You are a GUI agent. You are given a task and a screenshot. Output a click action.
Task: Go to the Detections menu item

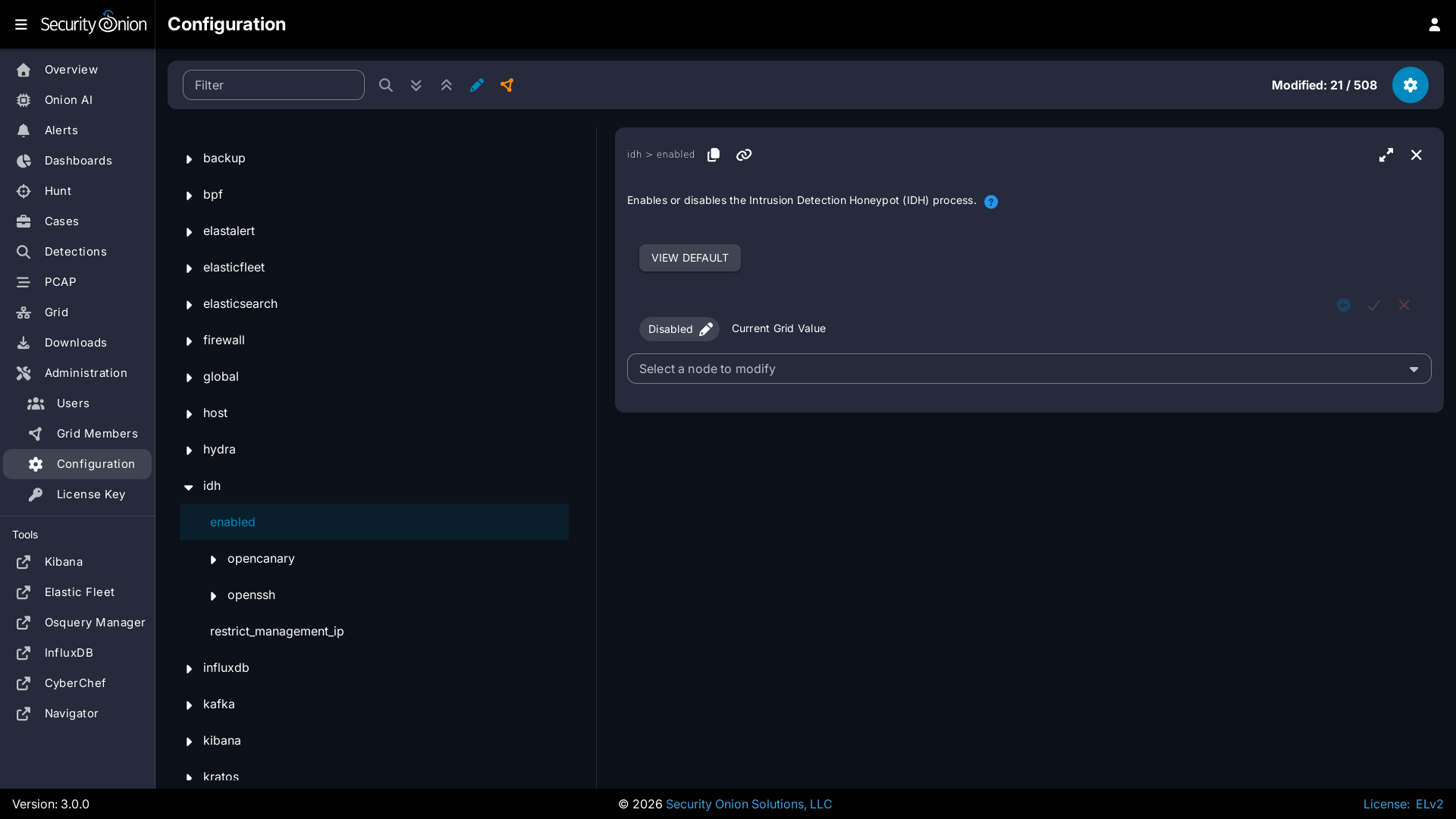point(75,252)
